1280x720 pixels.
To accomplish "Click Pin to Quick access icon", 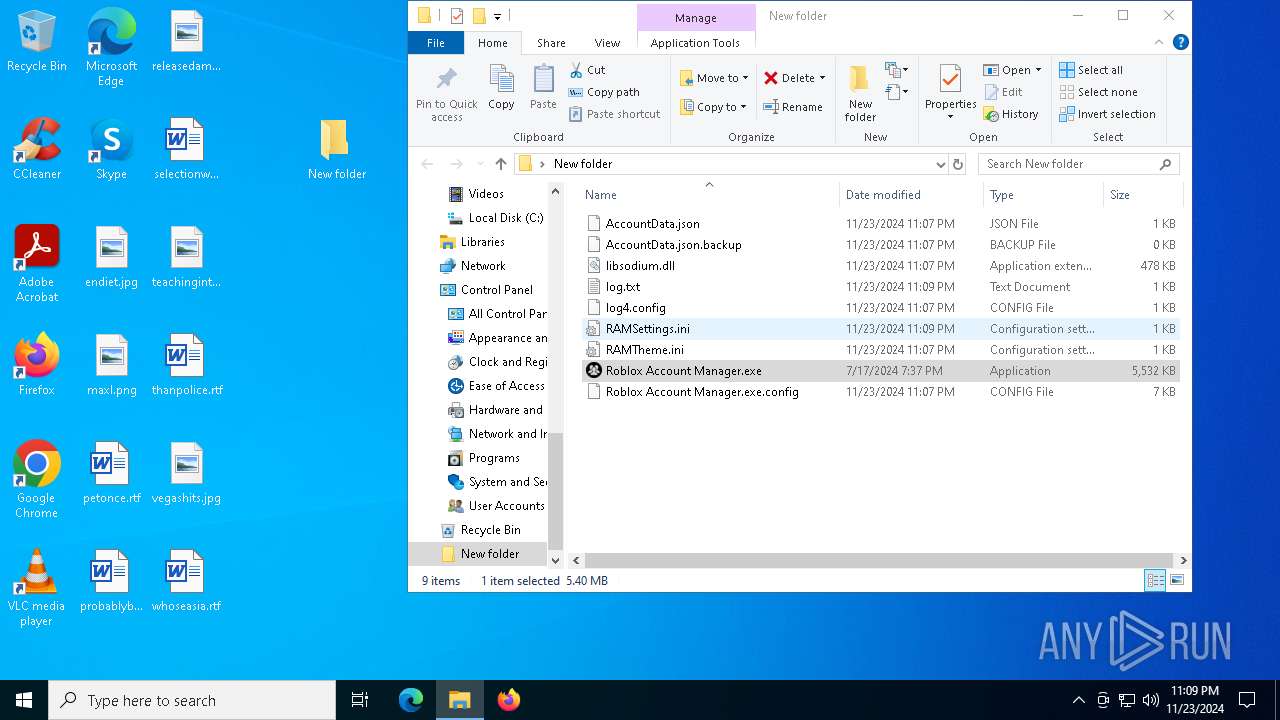I will [447, 93].
